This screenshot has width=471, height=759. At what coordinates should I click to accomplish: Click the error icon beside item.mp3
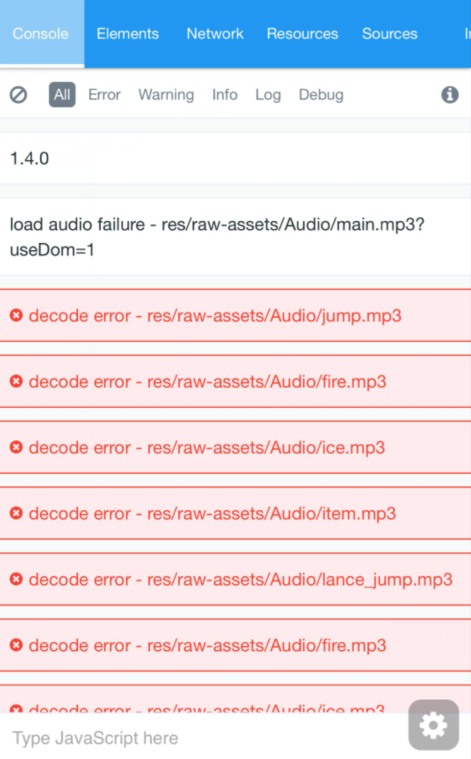click(16, 513)
